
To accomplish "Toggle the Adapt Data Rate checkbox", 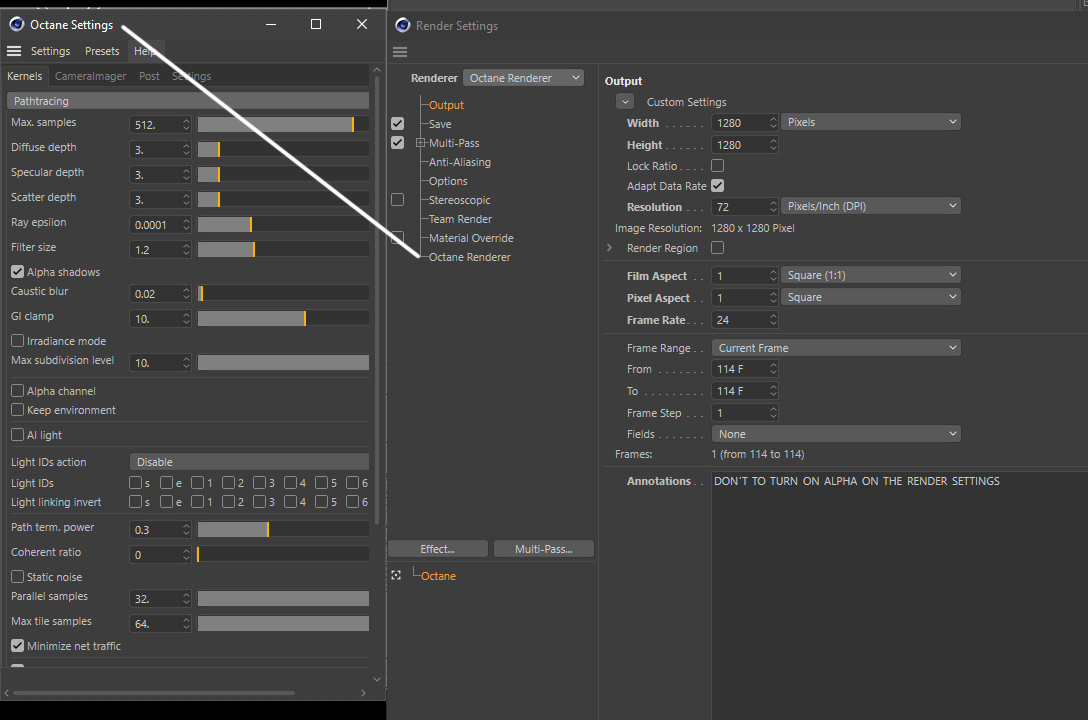I will [x=717, y=186].
